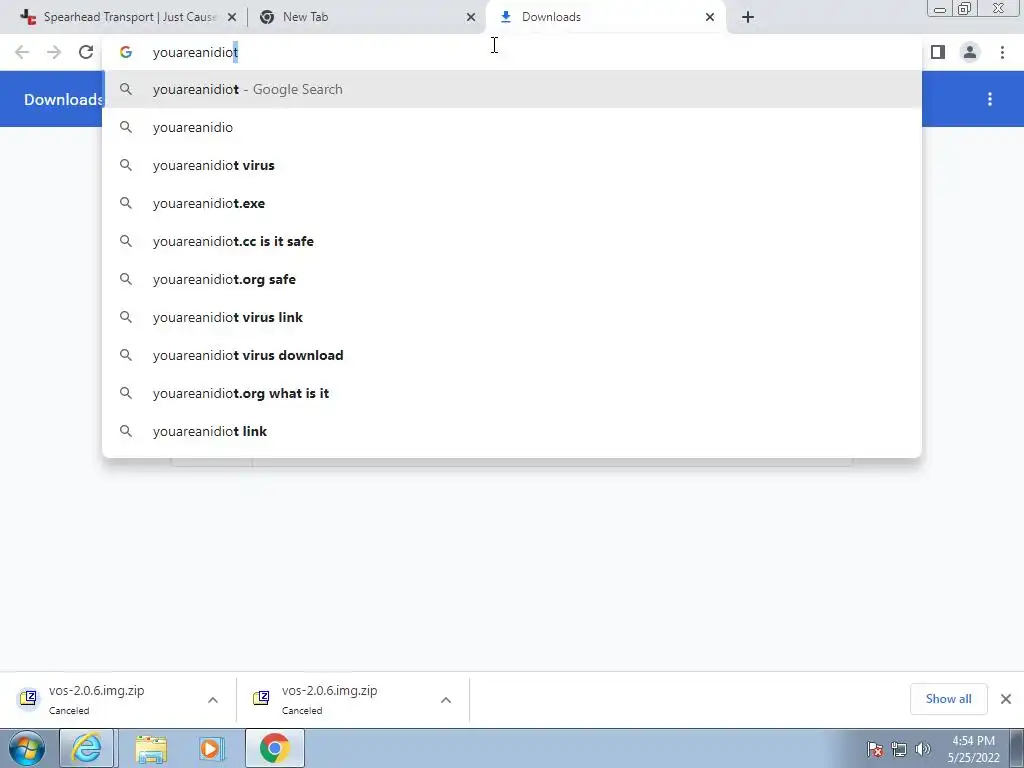Image resolution: width=1024 pixels, height=768 pixels.
Task: Pick suggestion 'youareanidiot virus'
Action: (512, 165)
